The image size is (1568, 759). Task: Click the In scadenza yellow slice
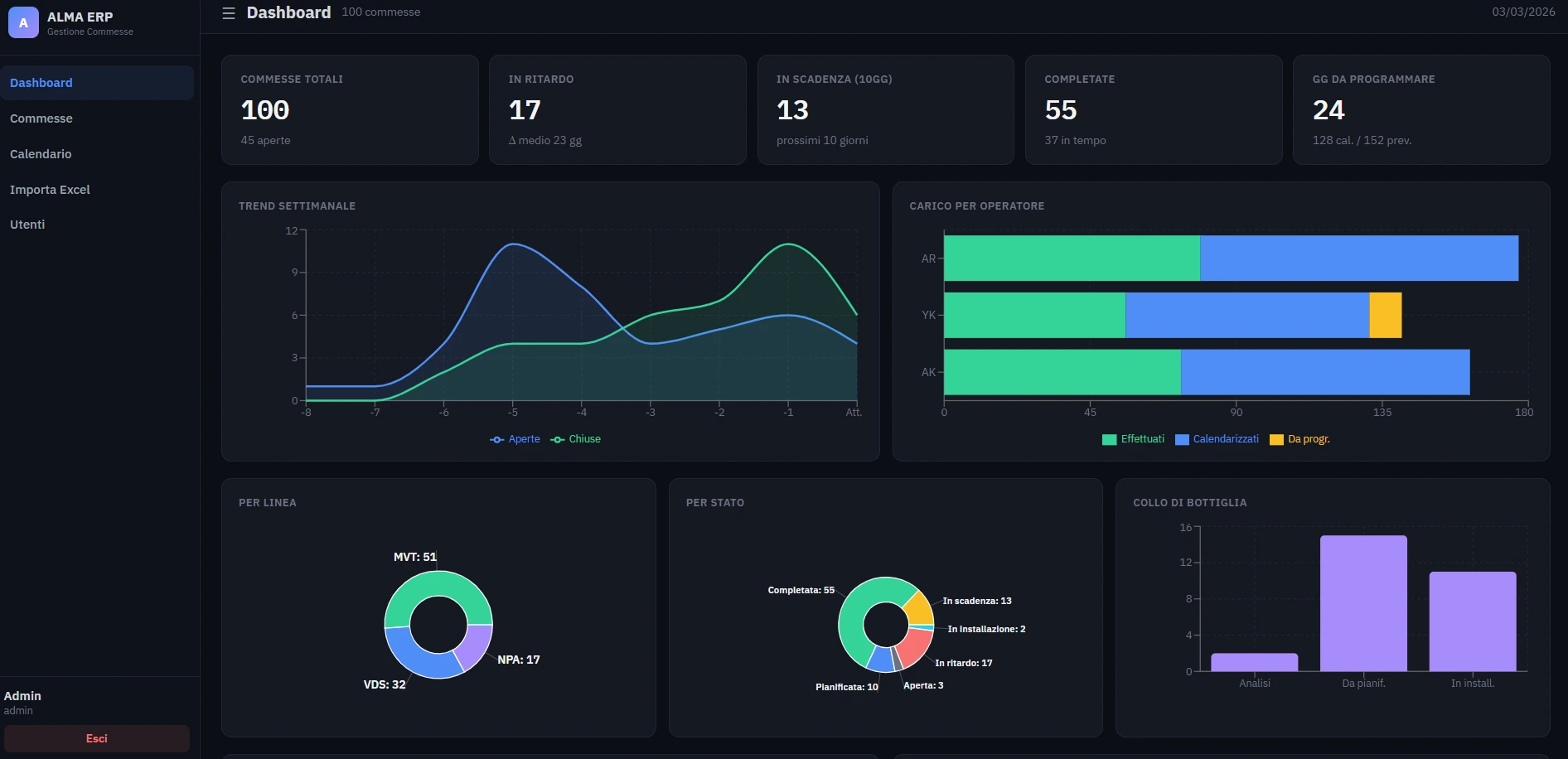(x=919, y=610)
